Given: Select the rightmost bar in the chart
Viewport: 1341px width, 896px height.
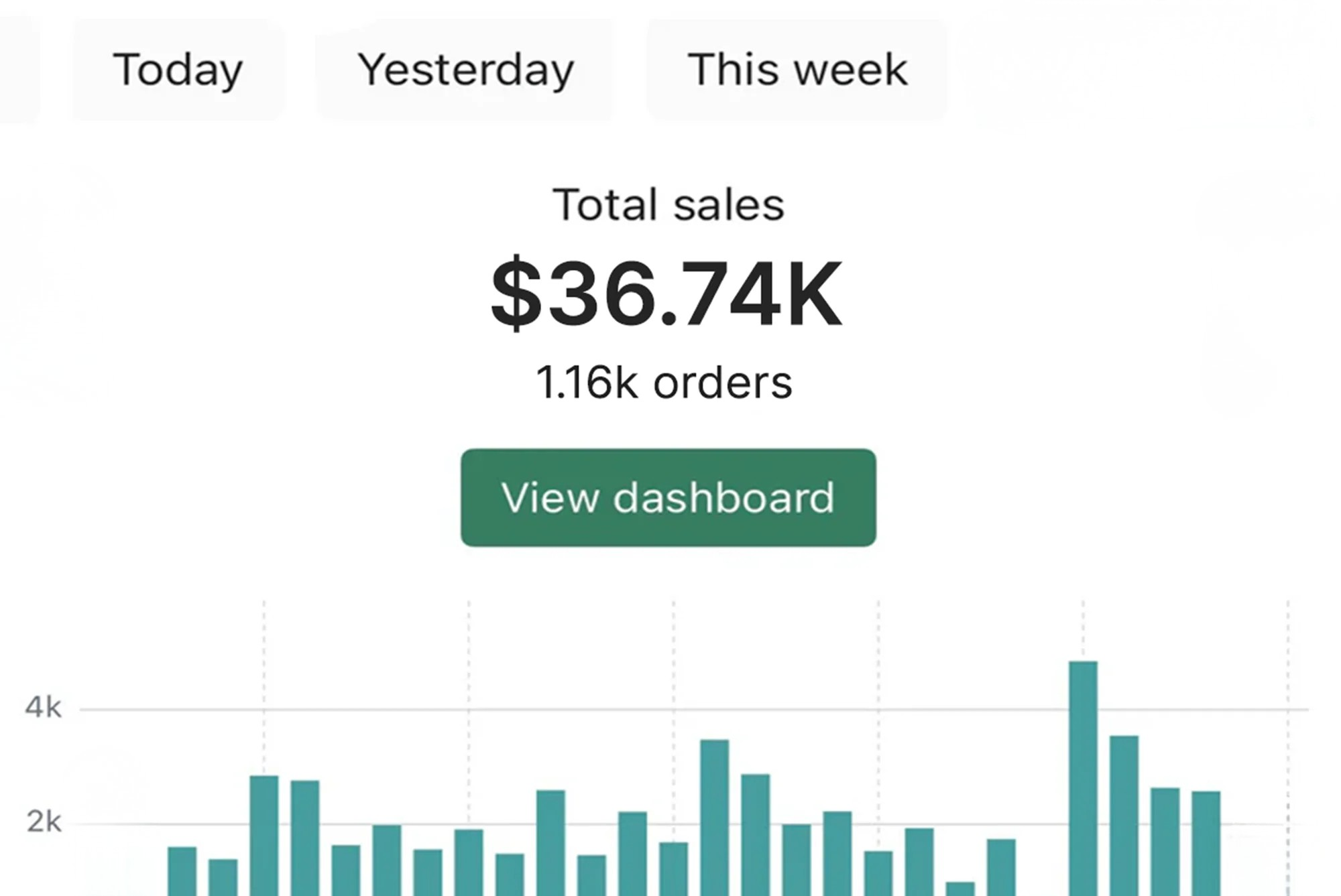Looking at the screenshot, I should coord(1206,843).
